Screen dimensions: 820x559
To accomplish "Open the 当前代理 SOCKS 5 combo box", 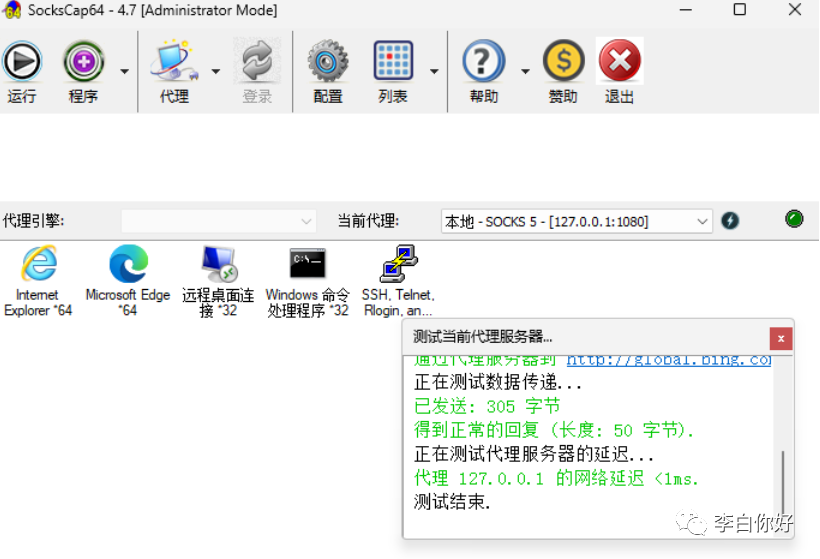I will tap(576, 222).
